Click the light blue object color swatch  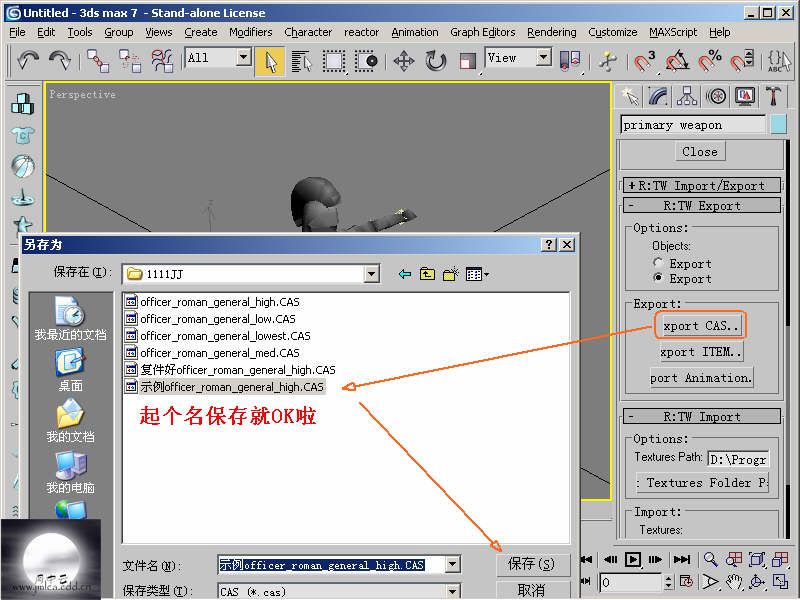click(780, 125)
